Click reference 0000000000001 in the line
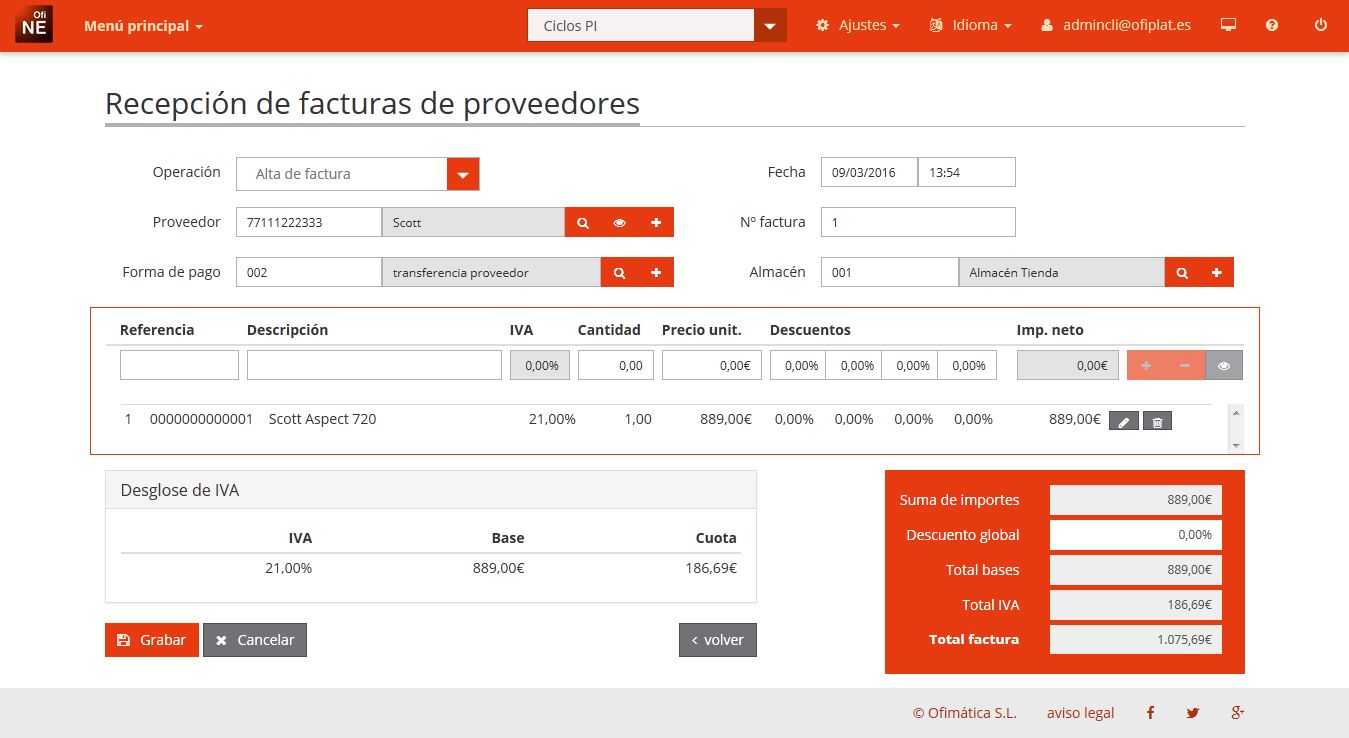The width and height of the screenshot is (1349, 738). (x=201, y=419)
